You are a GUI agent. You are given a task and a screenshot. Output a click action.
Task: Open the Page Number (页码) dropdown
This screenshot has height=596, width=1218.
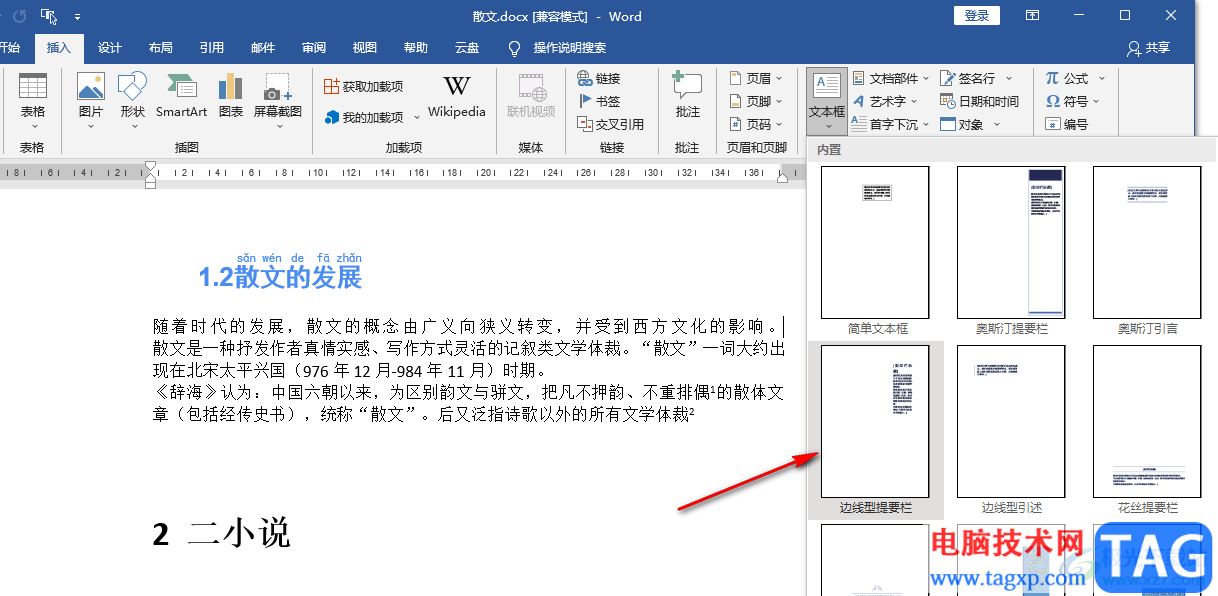pos(755,124)
